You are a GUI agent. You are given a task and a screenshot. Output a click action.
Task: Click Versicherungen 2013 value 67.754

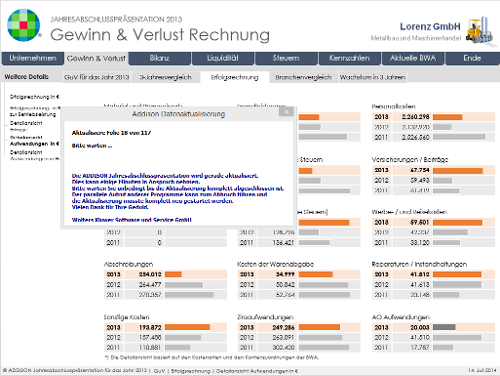(x=420, y=170)
